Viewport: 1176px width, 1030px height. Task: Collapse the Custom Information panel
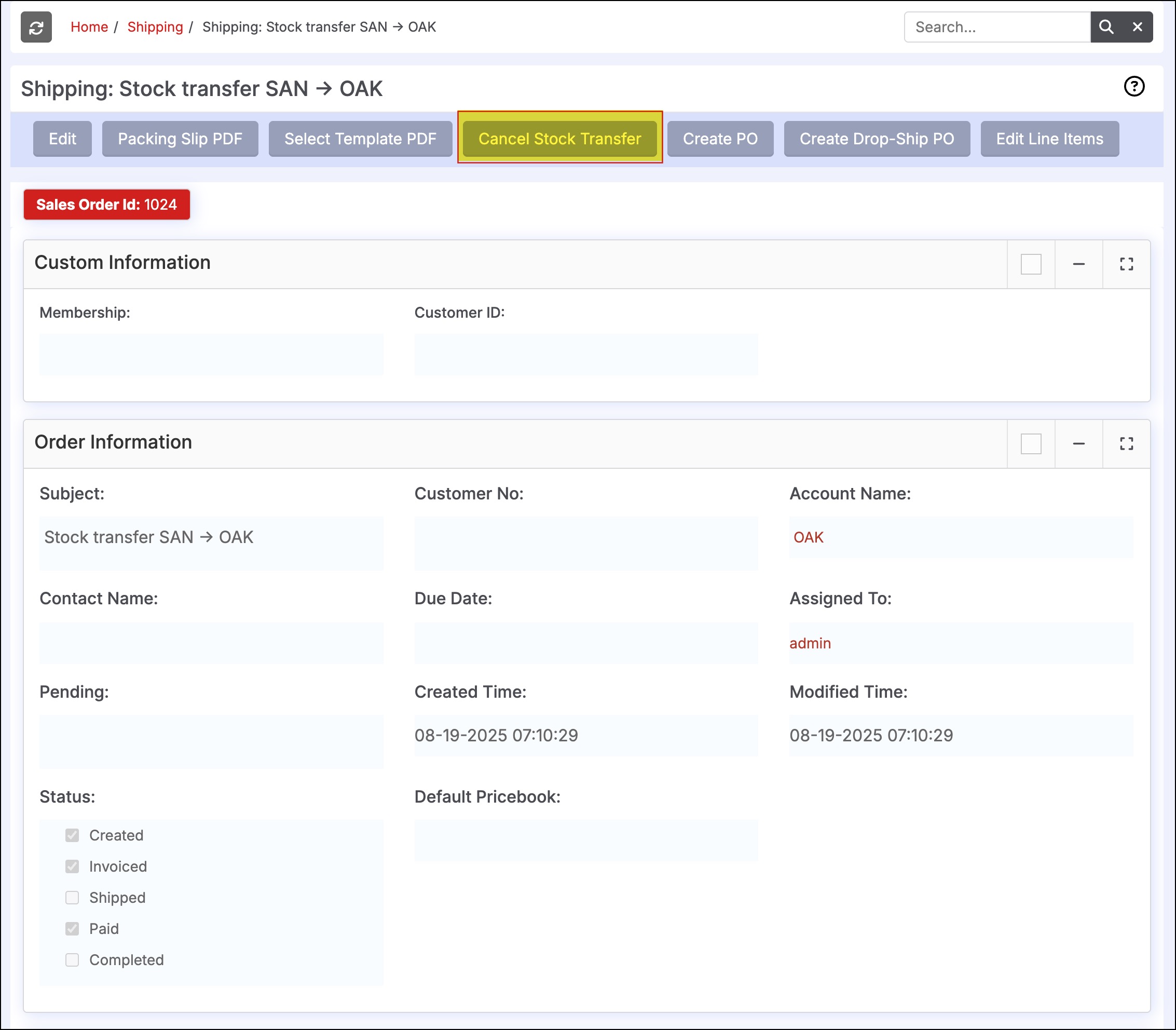click(1079, 264)
